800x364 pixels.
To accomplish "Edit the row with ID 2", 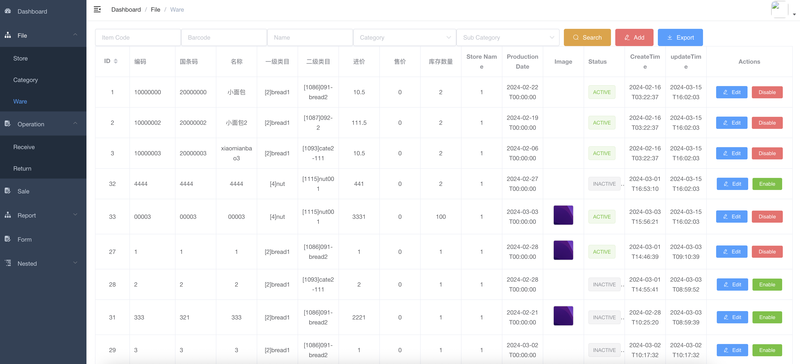I will (x=732, y=123).
